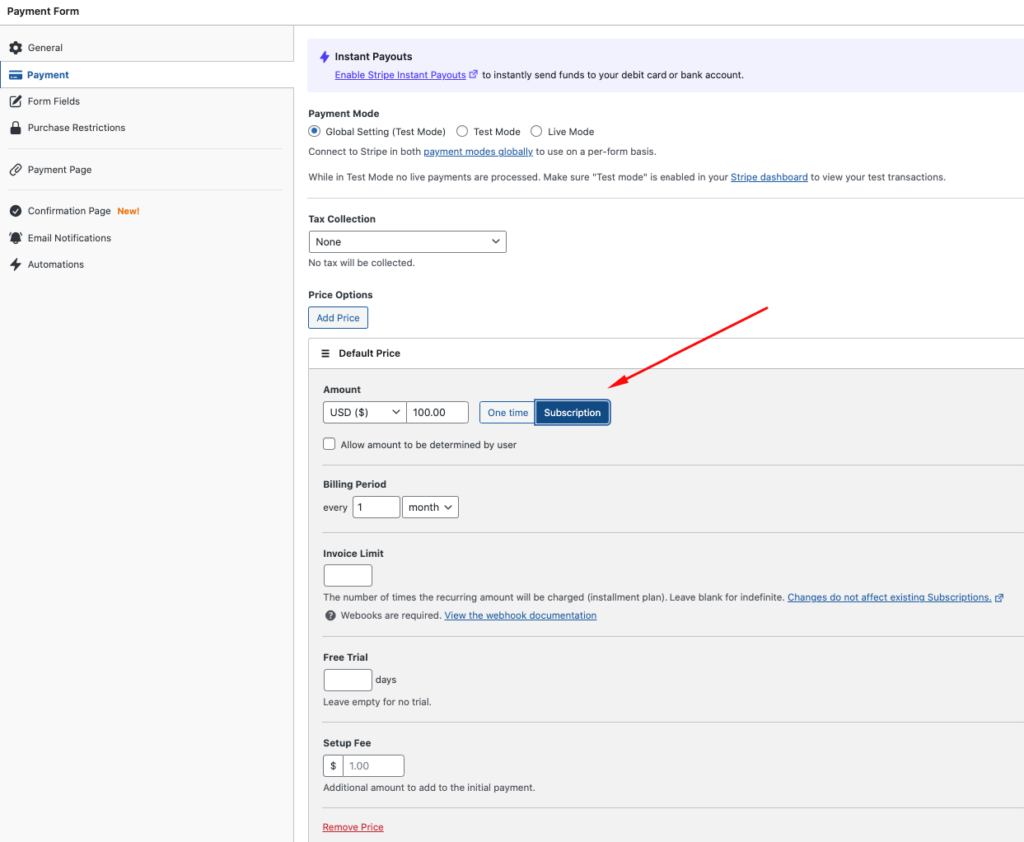Expand the billing period month dropdown

coord(430,507)
